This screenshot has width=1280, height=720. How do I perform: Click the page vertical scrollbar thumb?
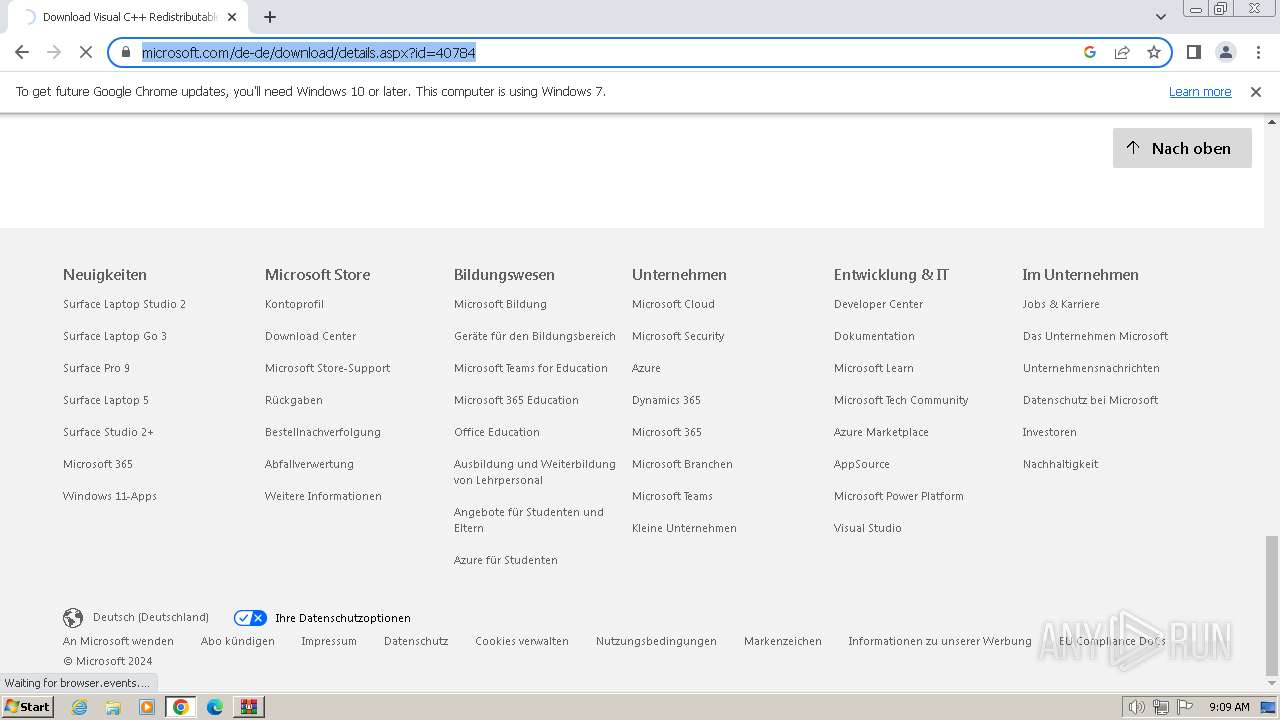point(1272,606)
